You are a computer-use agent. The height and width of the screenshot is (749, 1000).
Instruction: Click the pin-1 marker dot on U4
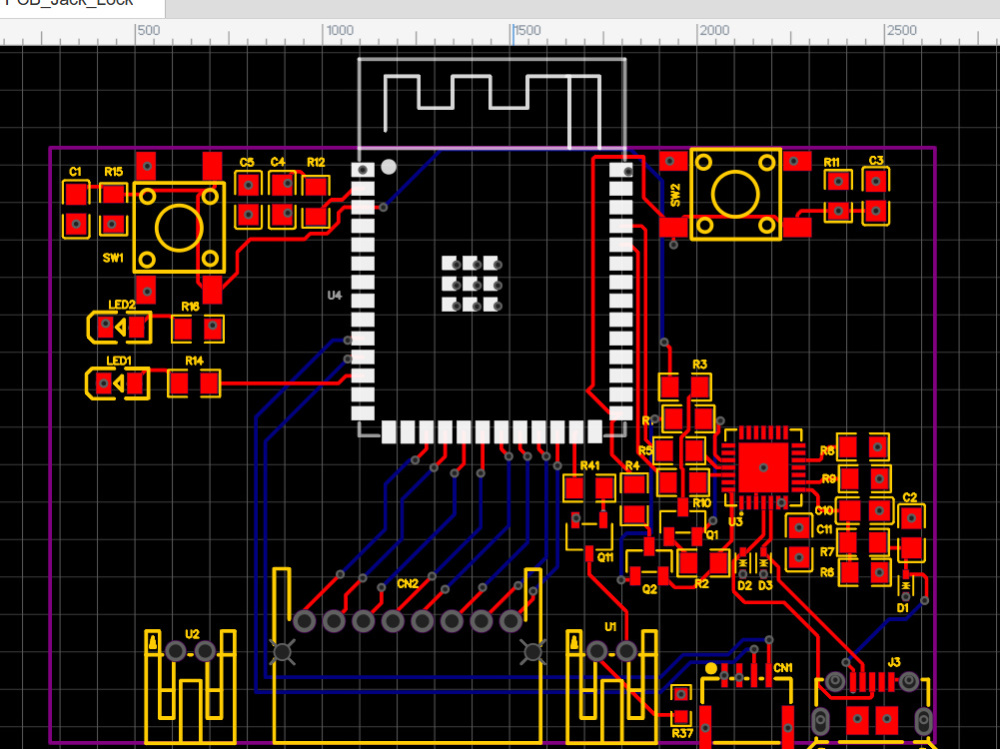[x=388, y=167]
